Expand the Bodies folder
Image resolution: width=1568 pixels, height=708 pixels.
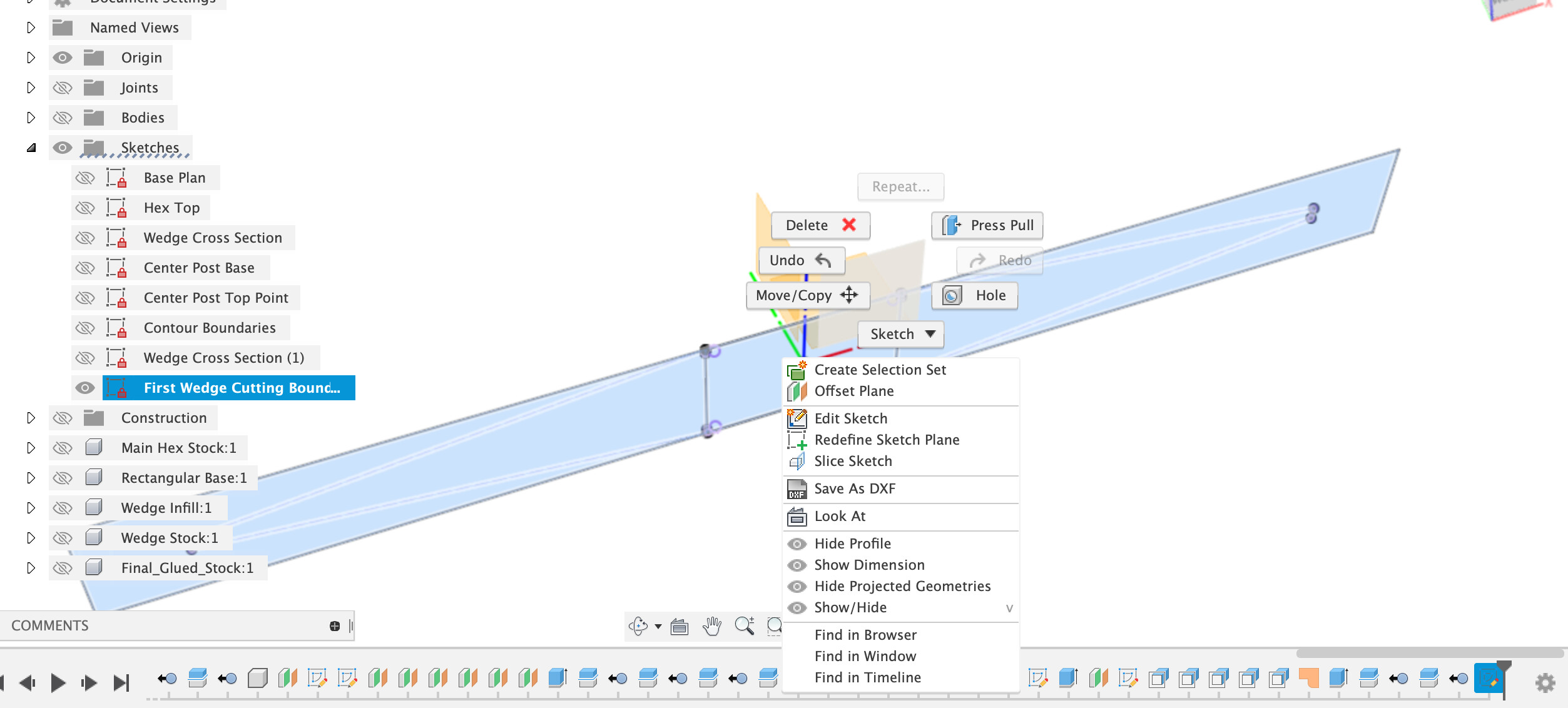pyautogui.click(x=31, y=118)
